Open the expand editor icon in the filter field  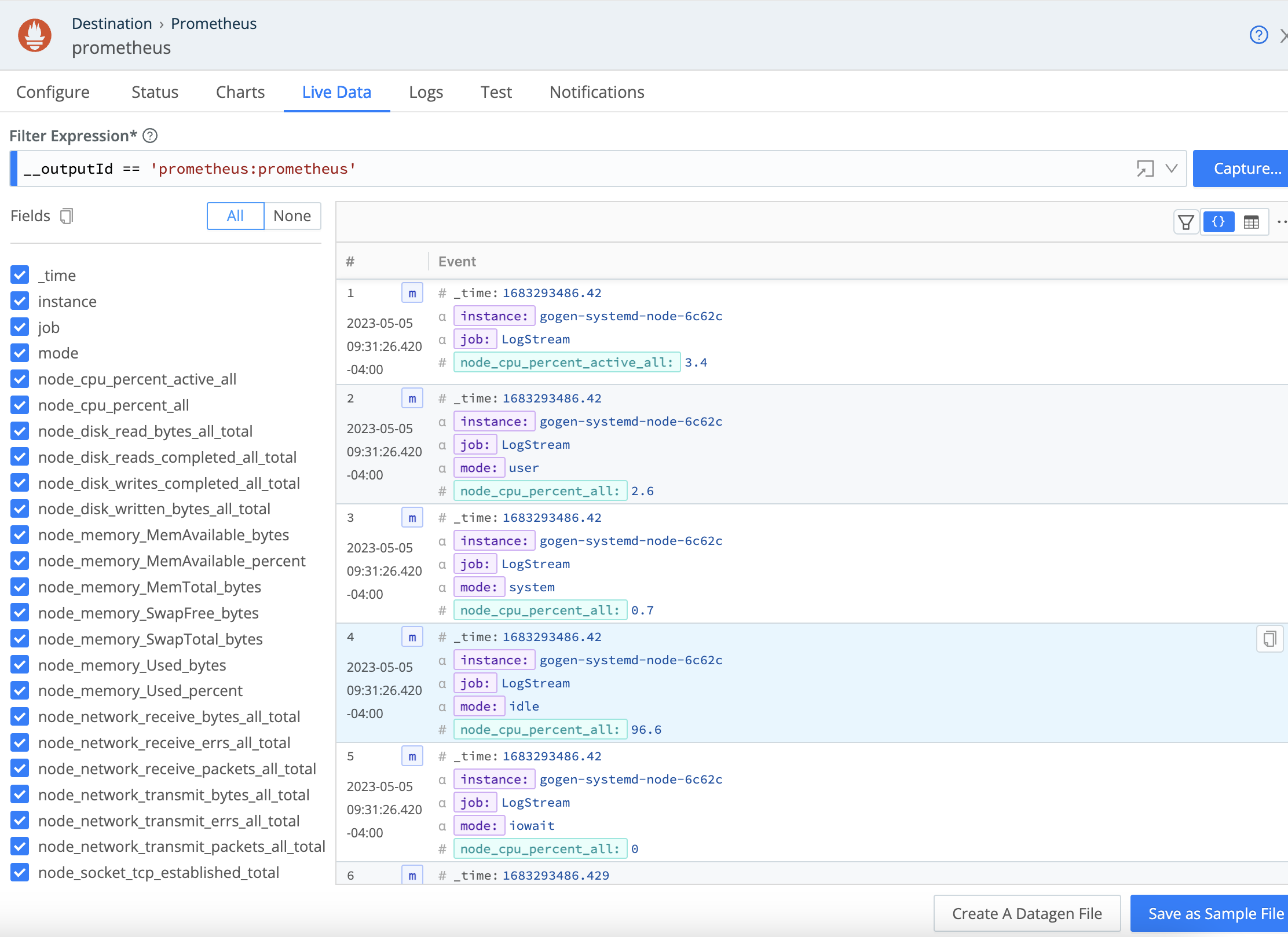pos(1144,169)
